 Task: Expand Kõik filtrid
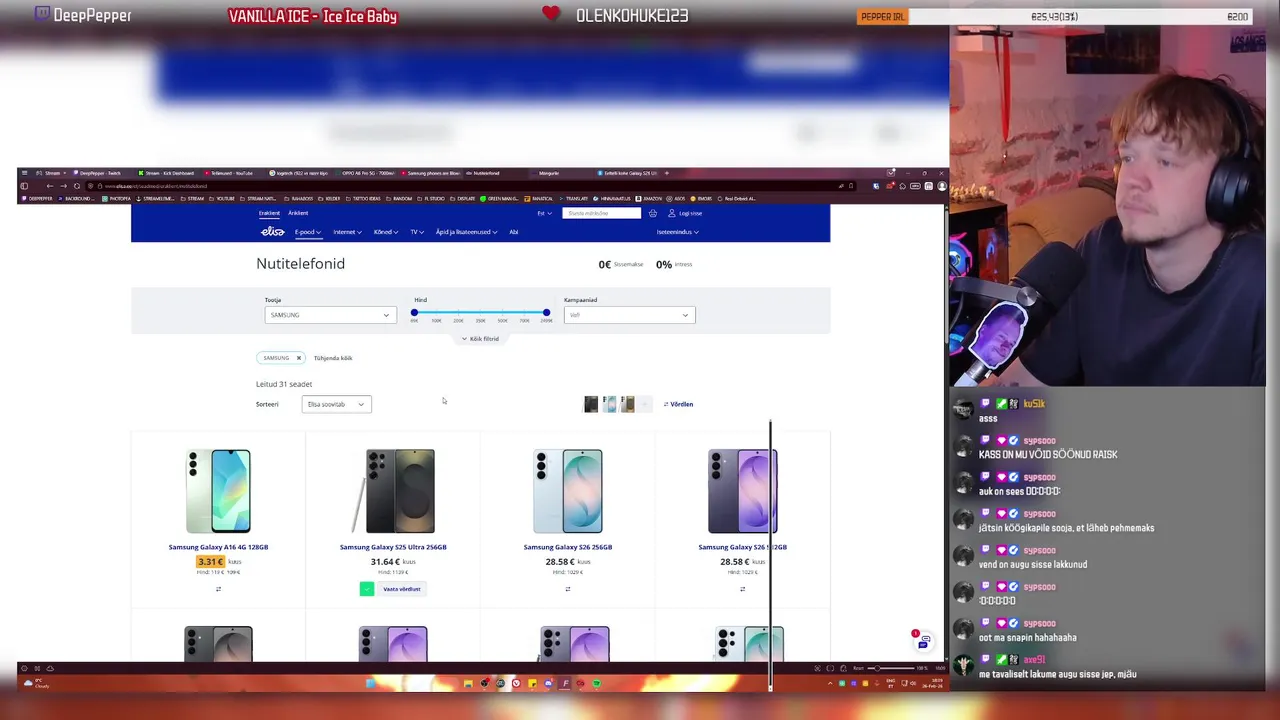pos(480,339)
